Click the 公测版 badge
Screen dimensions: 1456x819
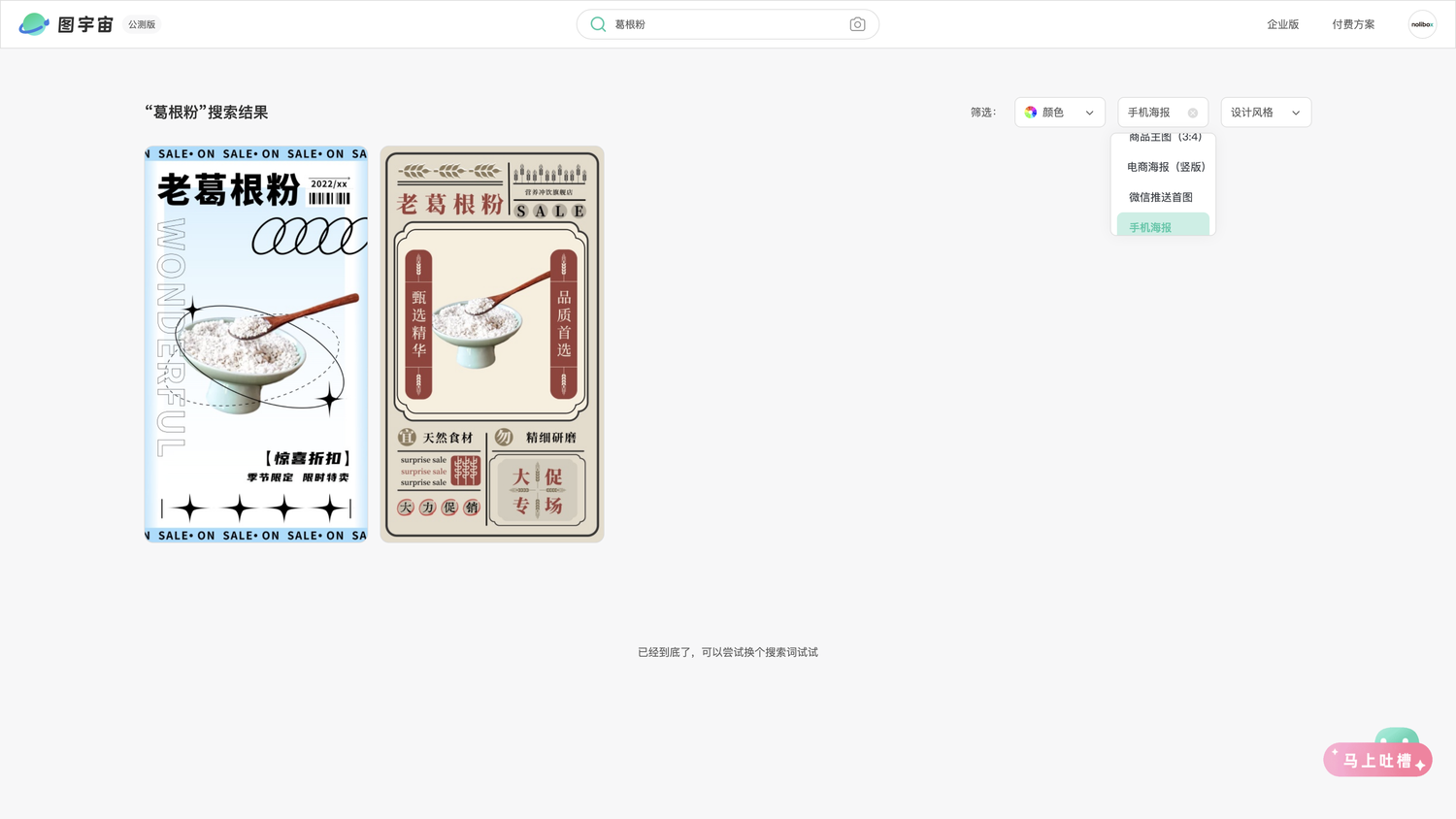[142, 24]
